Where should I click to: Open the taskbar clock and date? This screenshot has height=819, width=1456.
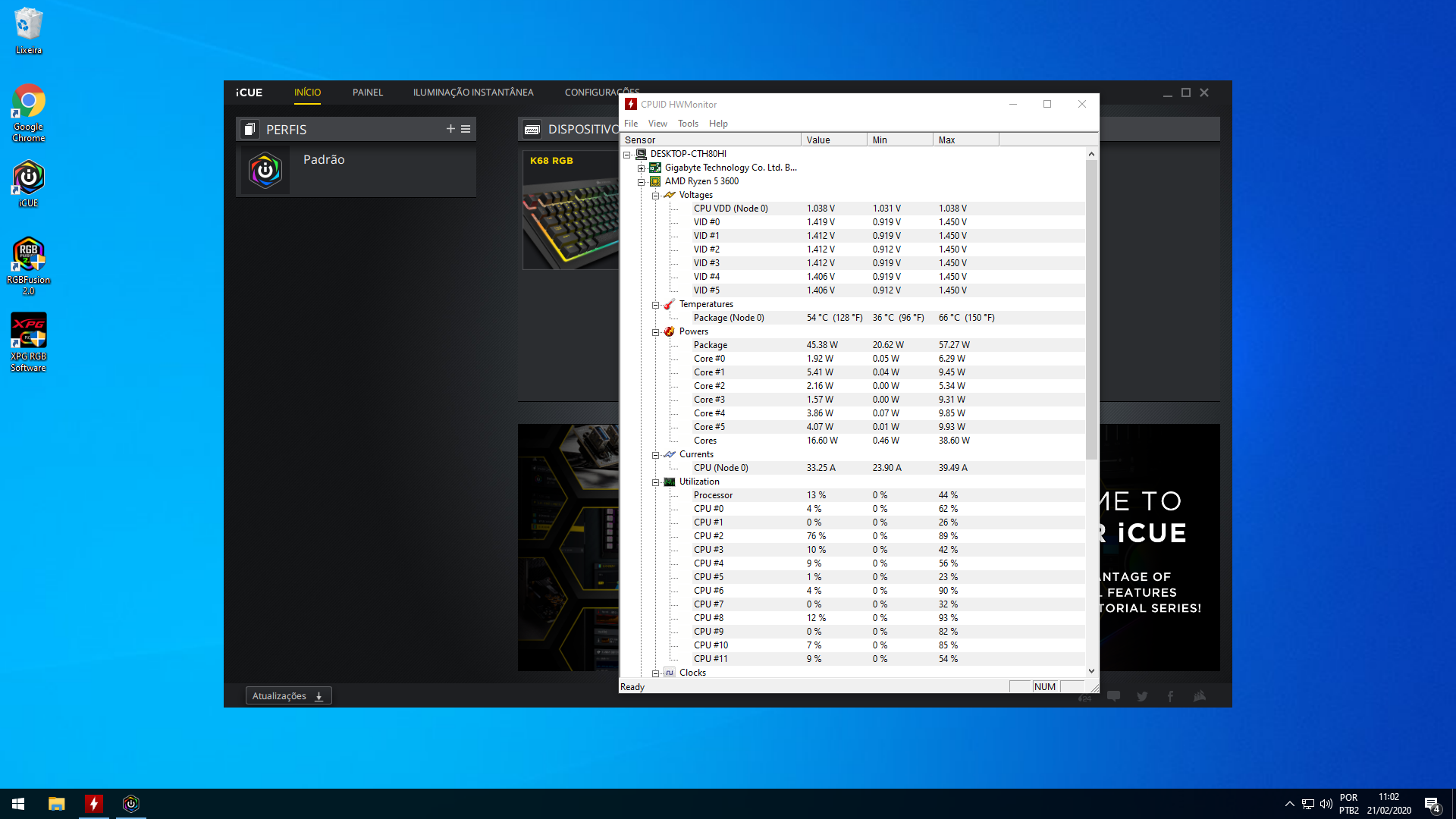1389,804
